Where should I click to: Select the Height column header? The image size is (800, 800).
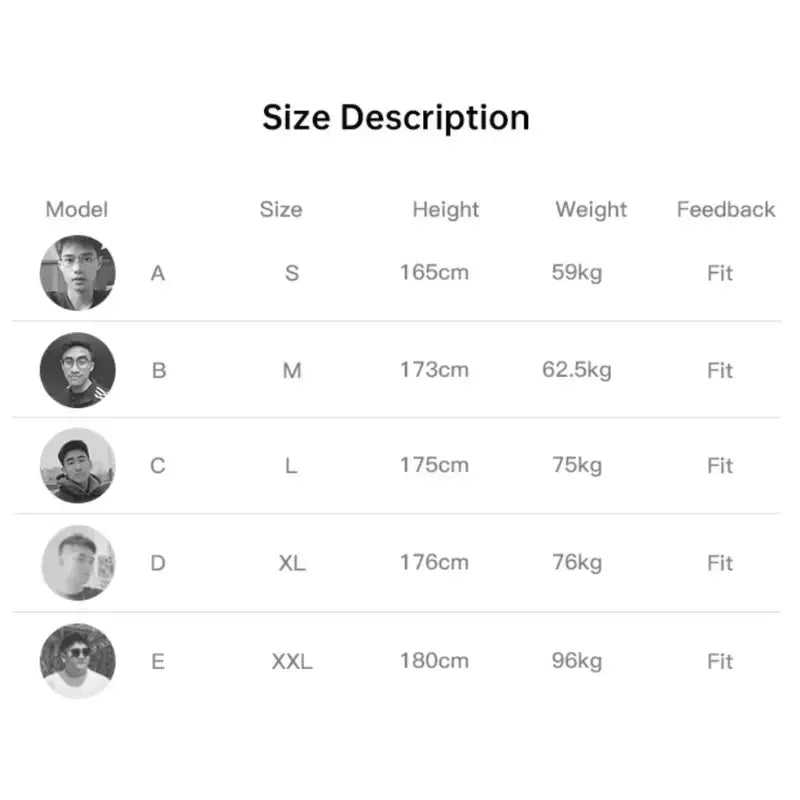(x=446, y=210)
